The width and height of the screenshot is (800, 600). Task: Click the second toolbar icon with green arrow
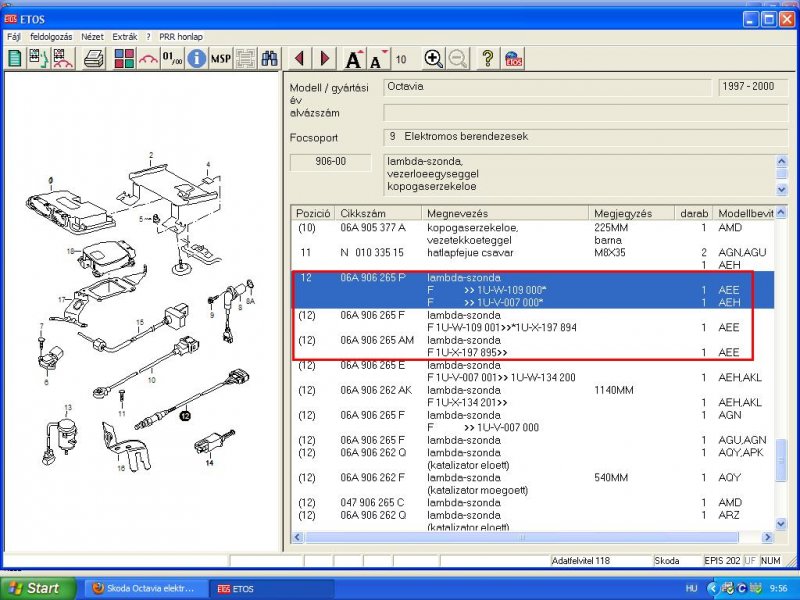point(39,59)
